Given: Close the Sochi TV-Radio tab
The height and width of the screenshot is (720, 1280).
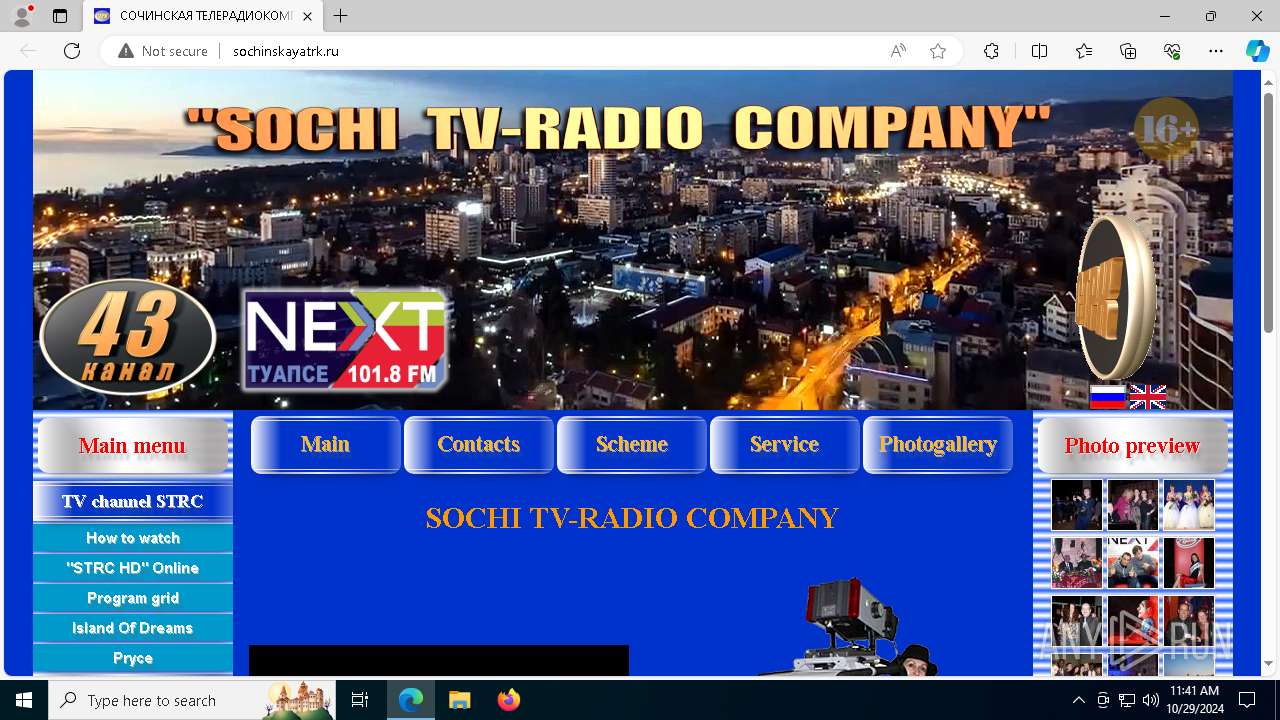Looking at the screenshot, I should tap(308, 16).
